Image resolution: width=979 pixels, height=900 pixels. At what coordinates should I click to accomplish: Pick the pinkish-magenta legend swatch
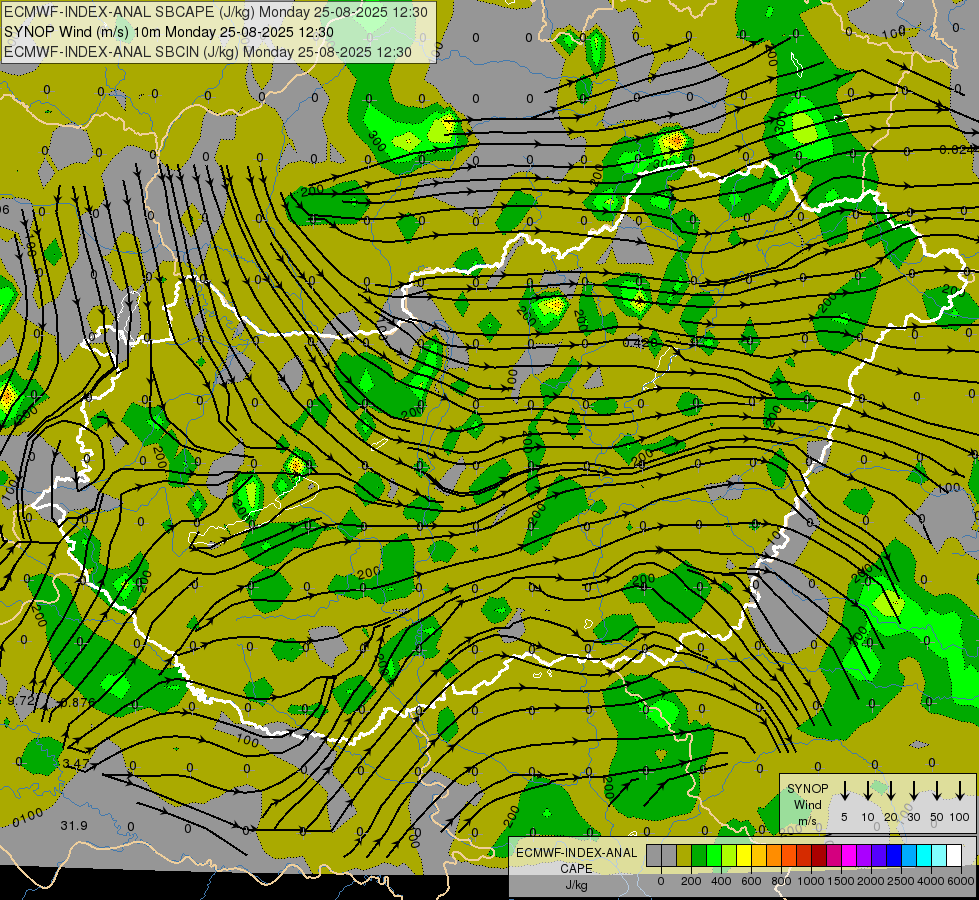click(x=835, y=855)
